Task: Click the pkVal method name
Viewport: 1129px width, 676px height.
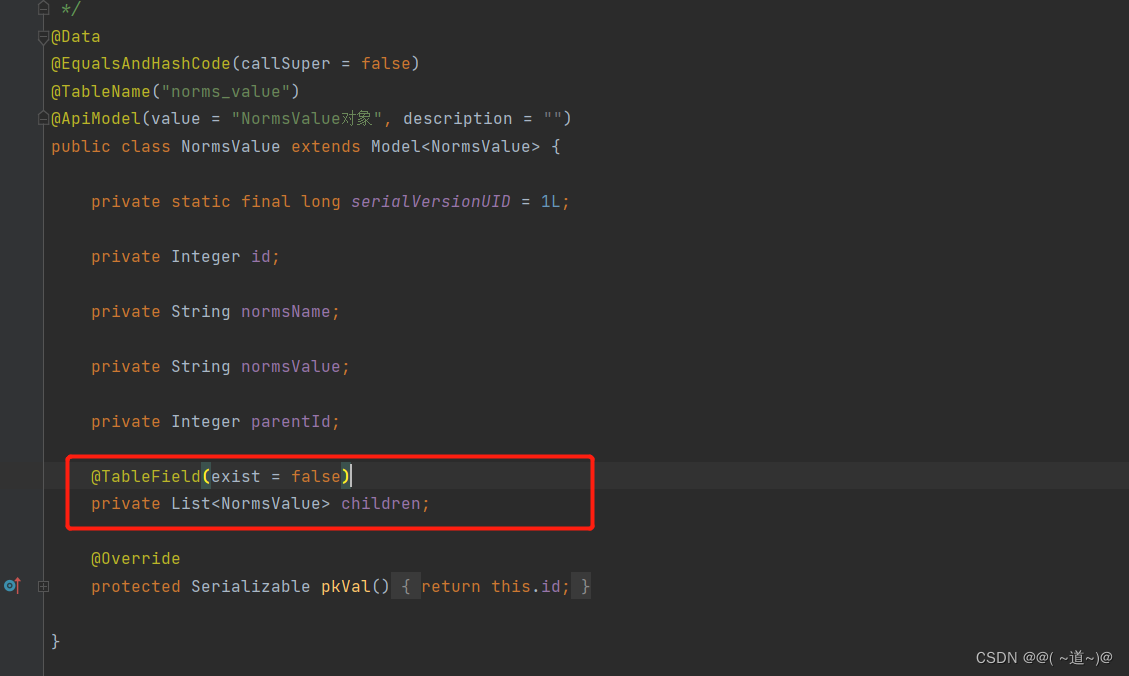Action: click(x=345, y=587)
